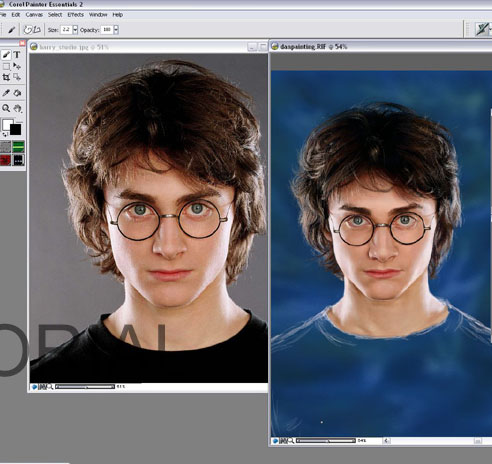
Task: Open the Window menu
Action: click(x=98, y=15)
